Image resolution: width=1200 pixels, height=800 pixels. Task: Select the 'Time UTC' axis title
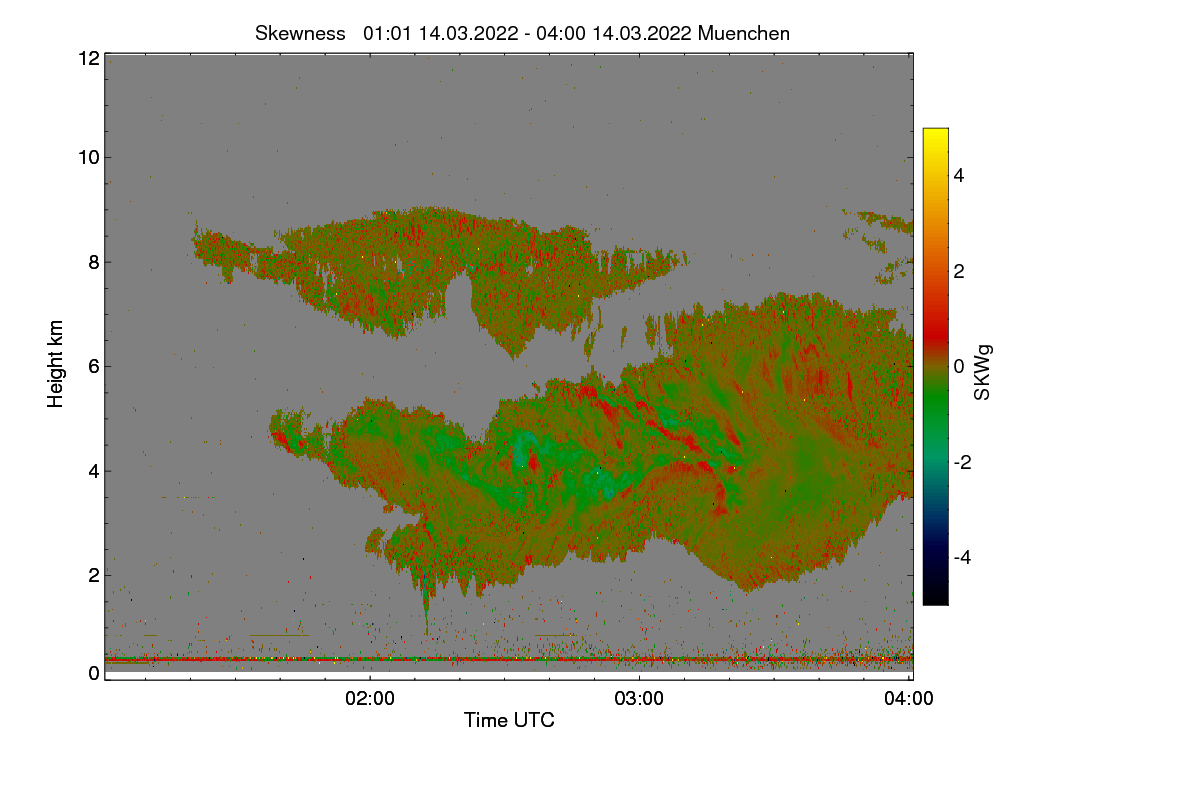tap(509, 720)
